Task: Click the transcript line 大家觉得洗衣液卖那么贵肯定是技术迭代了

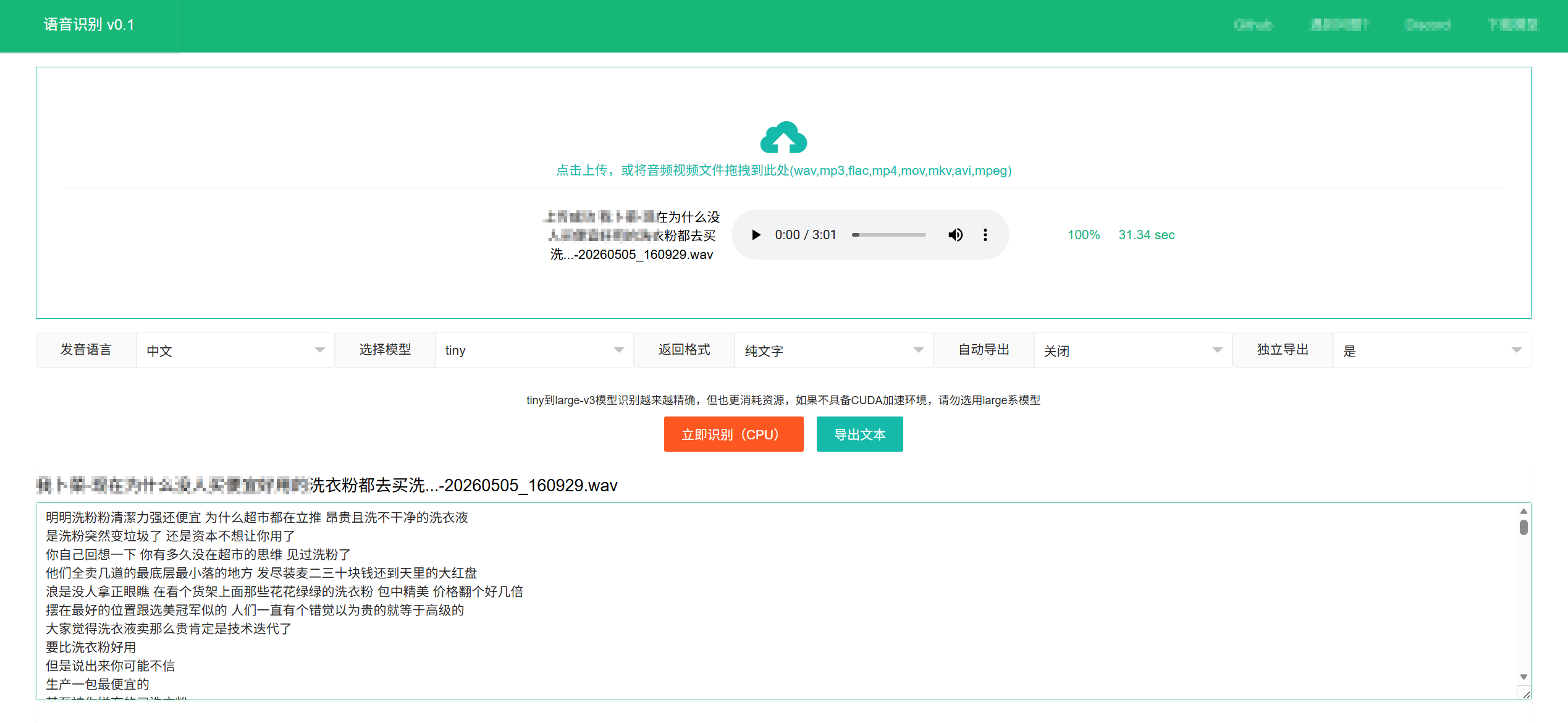Action: pos(169,628)
